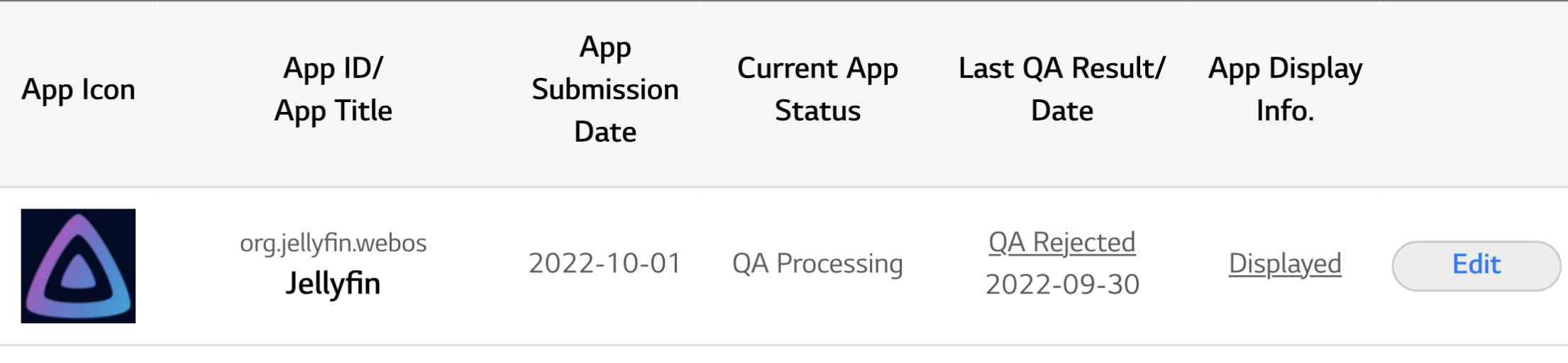Screen dimensions: 1568x363
Task: Click the Jellyfin app title
Action: tap(333, 284)
